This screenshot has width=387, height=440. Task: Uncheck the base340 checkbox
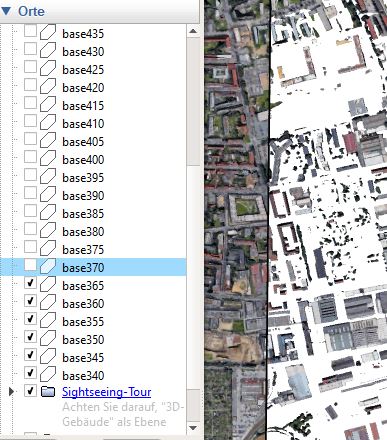coord(30,373)
